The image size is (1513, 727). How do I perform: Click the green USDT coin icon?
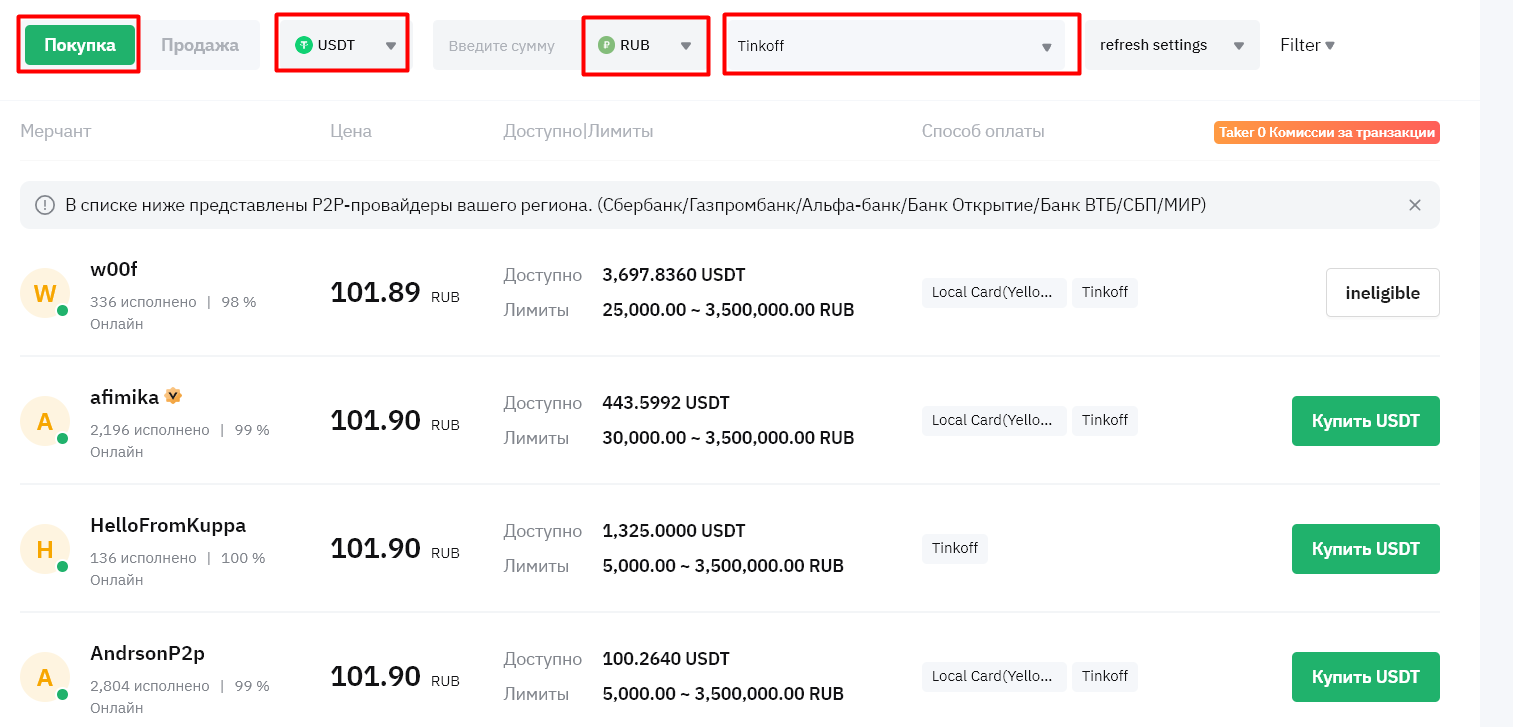(x=304, y=45)
